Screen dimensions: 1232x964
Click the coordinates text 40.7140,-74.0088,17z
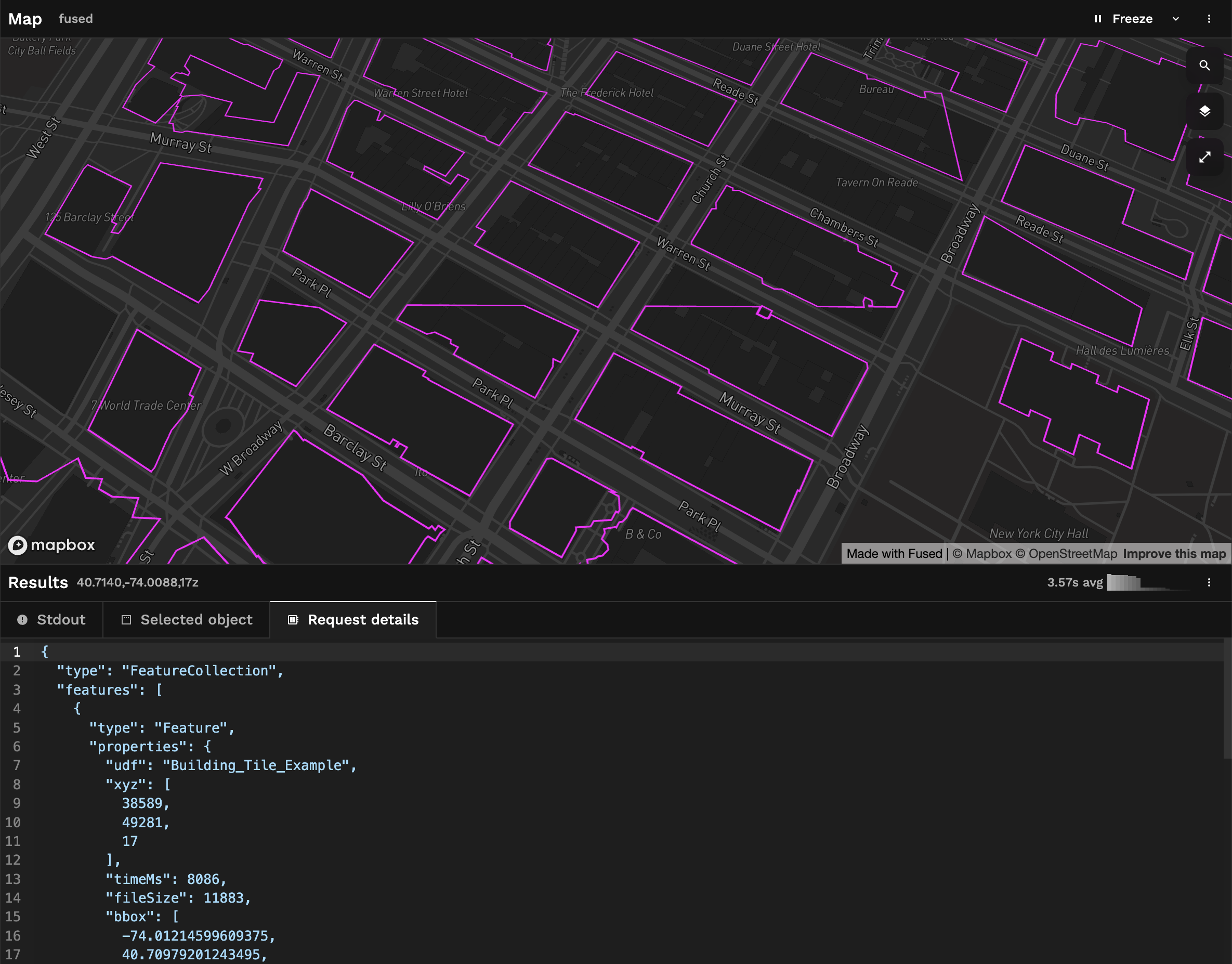138,582
